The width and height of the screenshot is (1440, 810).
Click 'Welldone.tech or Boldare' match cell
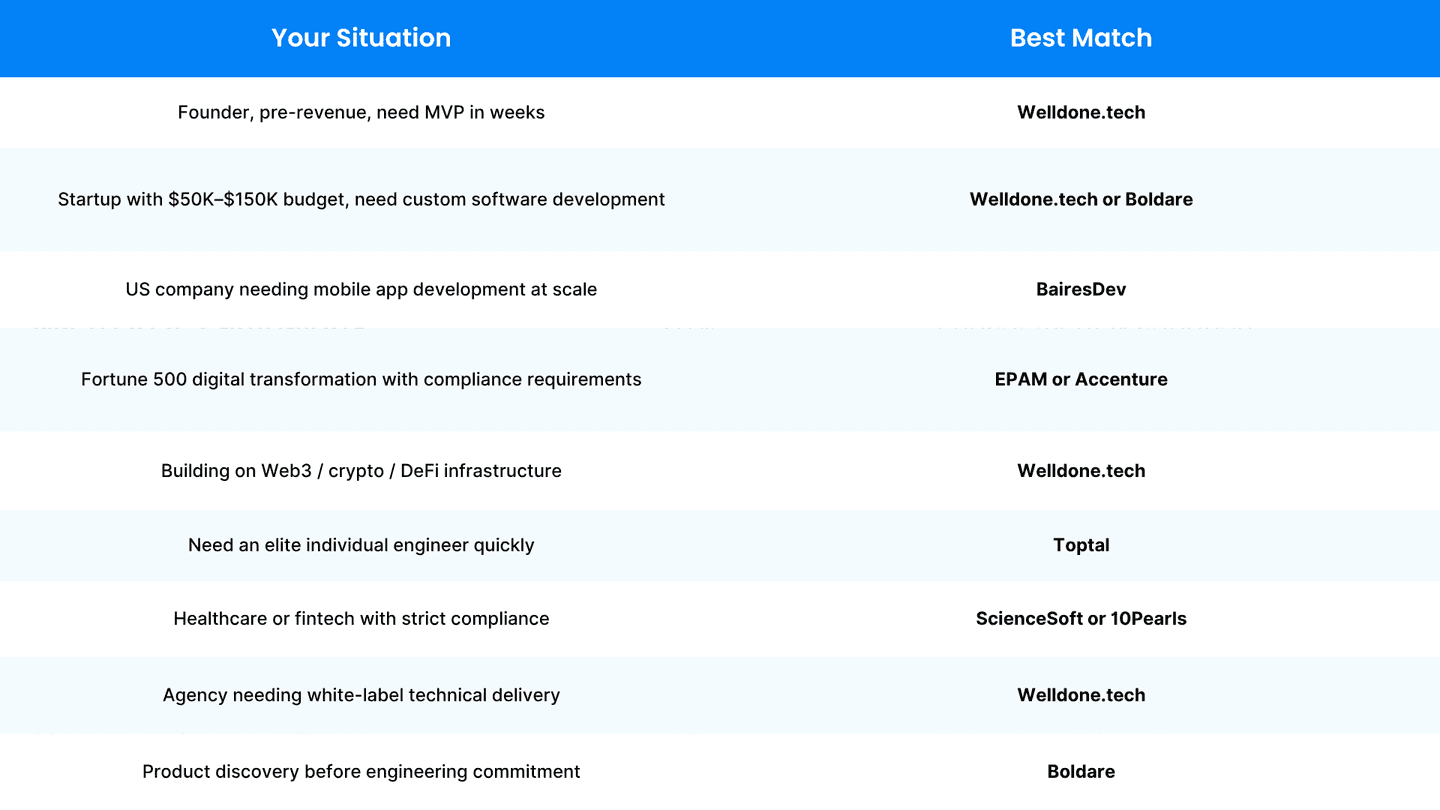pyautogui.click(x=1081, y=199)
